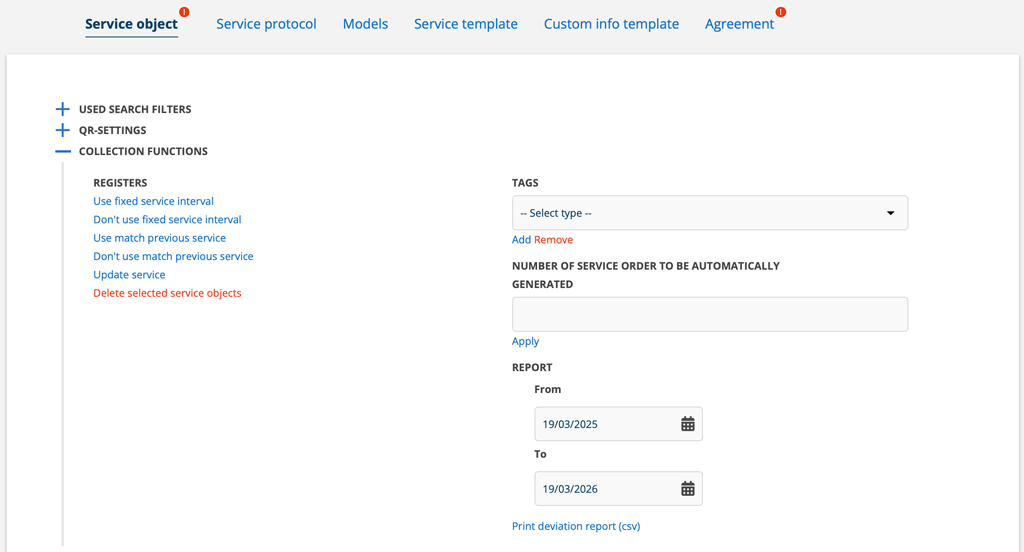
Task: Open the Tags select type dropdown
Action: [709, 213]
